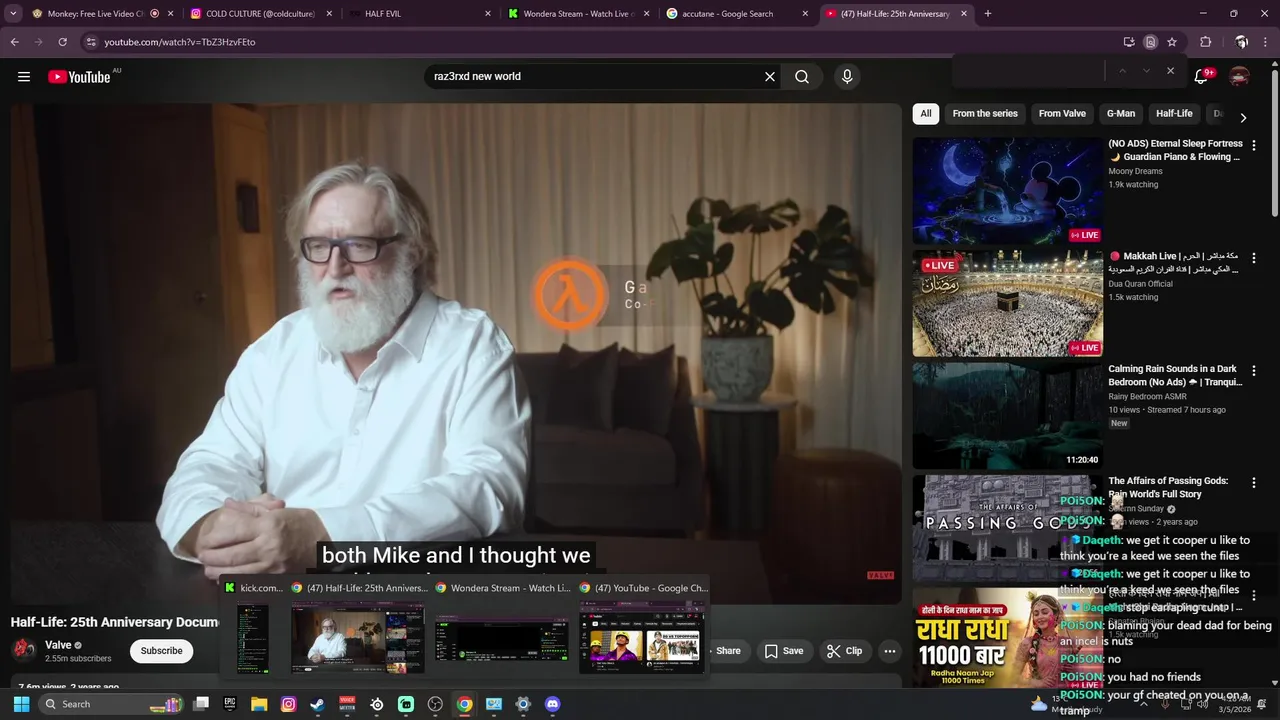
Task: Open options for Calming Rain Sounds video
Action: click(x=1254, y=370)
